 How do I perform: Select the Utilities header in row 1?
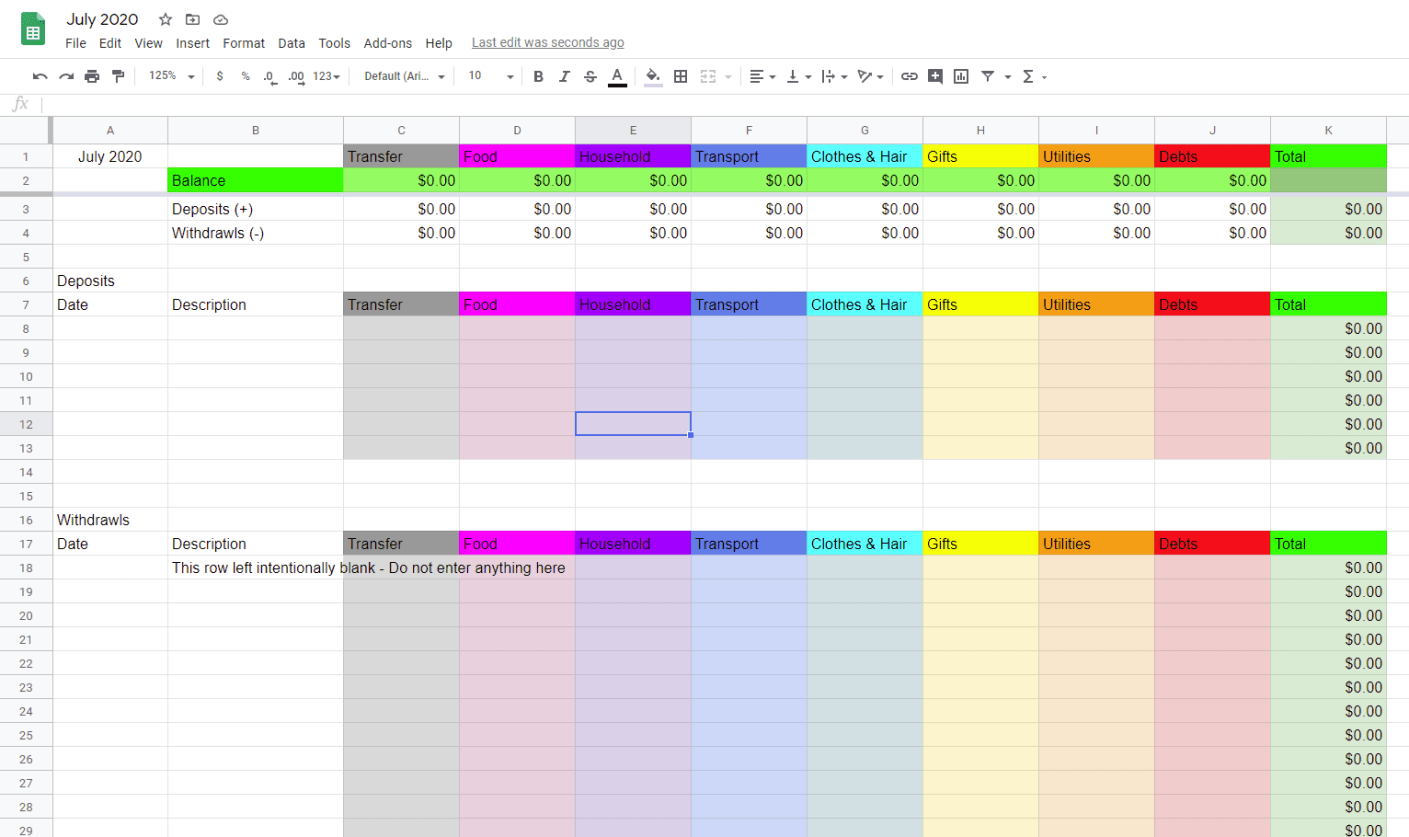tap(1097, 156)
